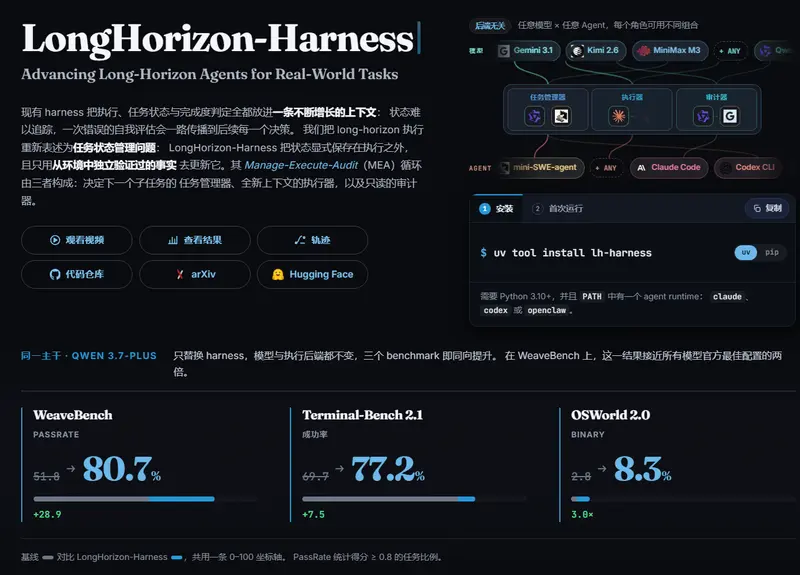Viewport: 800px width, 575px height.
Task: Click the orange starburst logo under 执行器
Action: click(618, 116)
